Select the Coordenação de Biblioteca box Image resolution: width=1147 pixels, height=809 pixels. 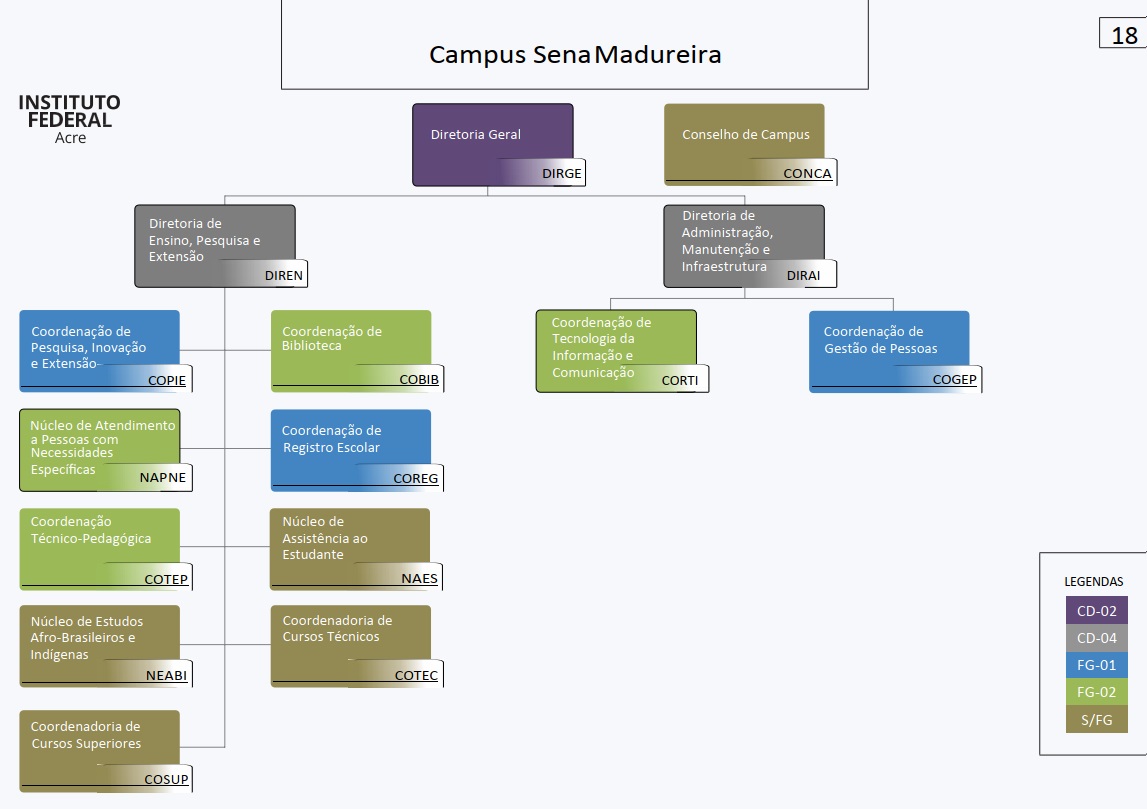coord(351,350)
